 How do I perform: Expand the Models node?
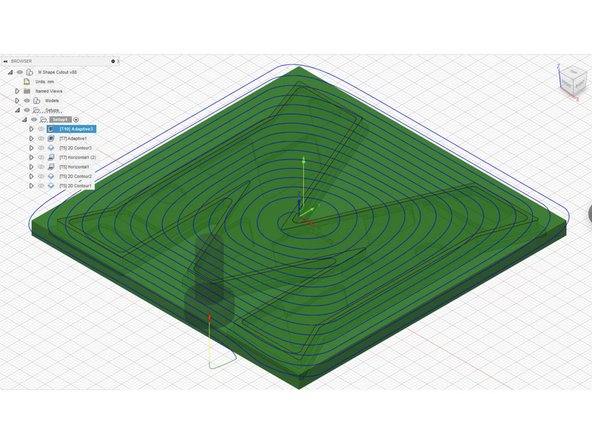click(17, 101)
